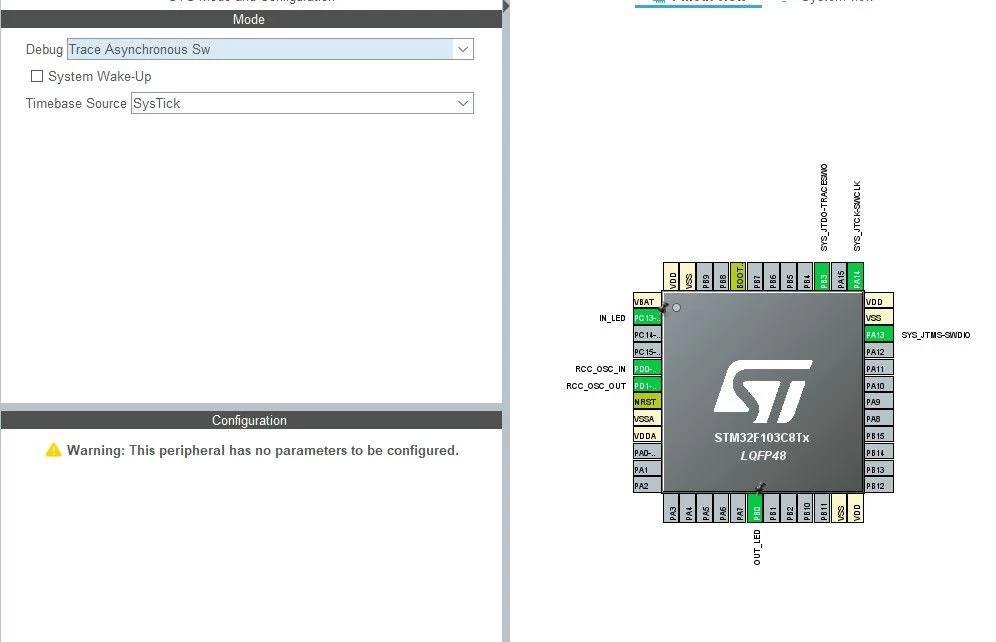Click pin PB2 on the chip

click(789, 509)
